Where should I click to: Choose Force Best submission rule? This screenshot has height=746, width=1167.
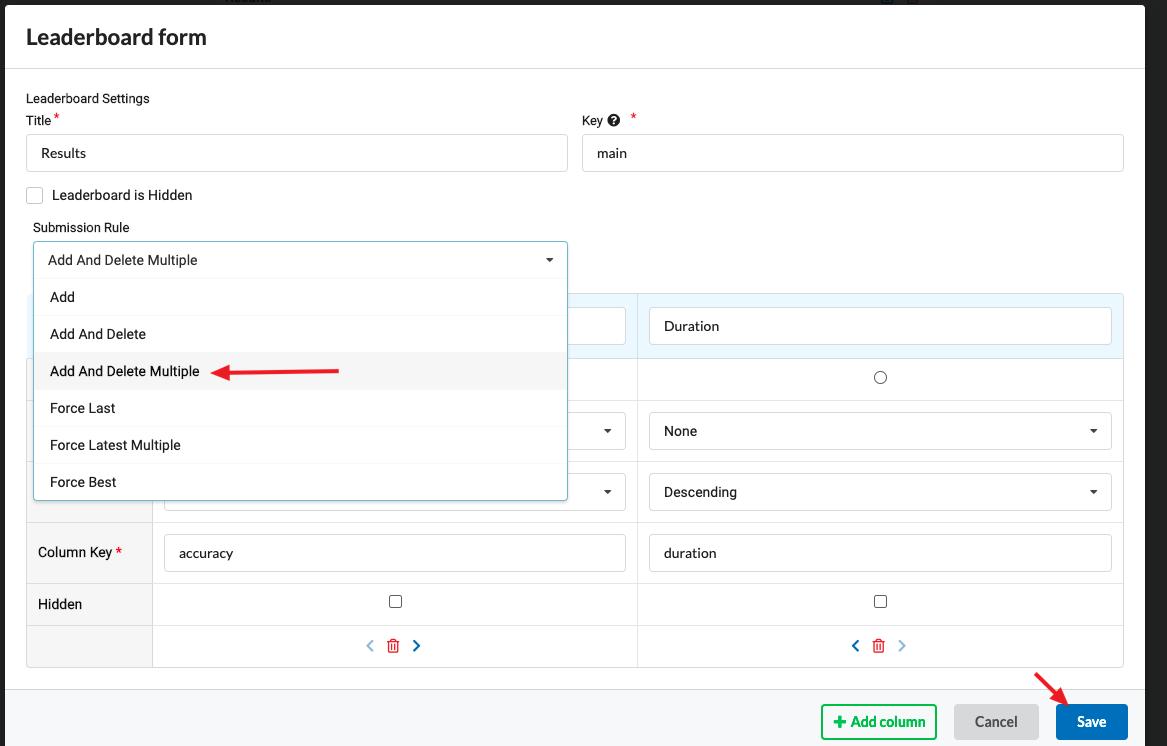tap(83, 482)
